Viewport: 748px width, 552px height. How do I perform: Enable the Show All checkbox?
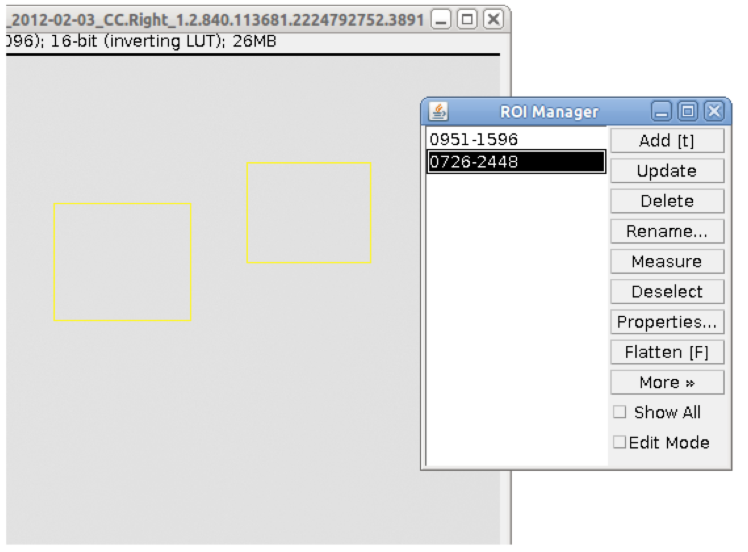click(x=620, y=412)
